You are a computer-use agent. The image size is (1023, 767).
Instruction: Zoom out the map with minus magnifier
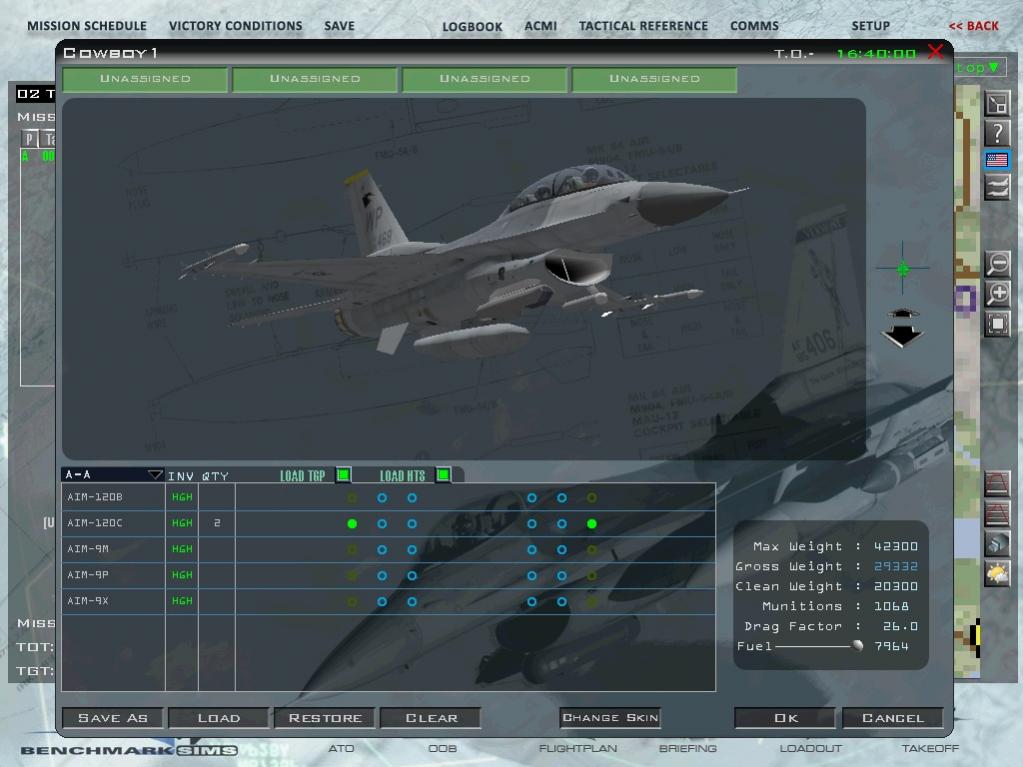(x=998, y=264)
